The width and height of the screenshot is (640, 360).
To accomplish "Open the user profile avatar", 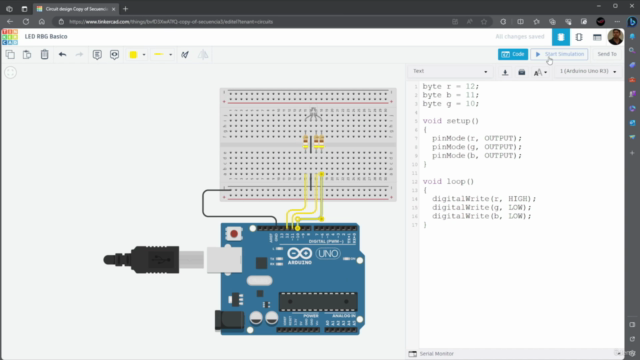I will click(615, 37).
